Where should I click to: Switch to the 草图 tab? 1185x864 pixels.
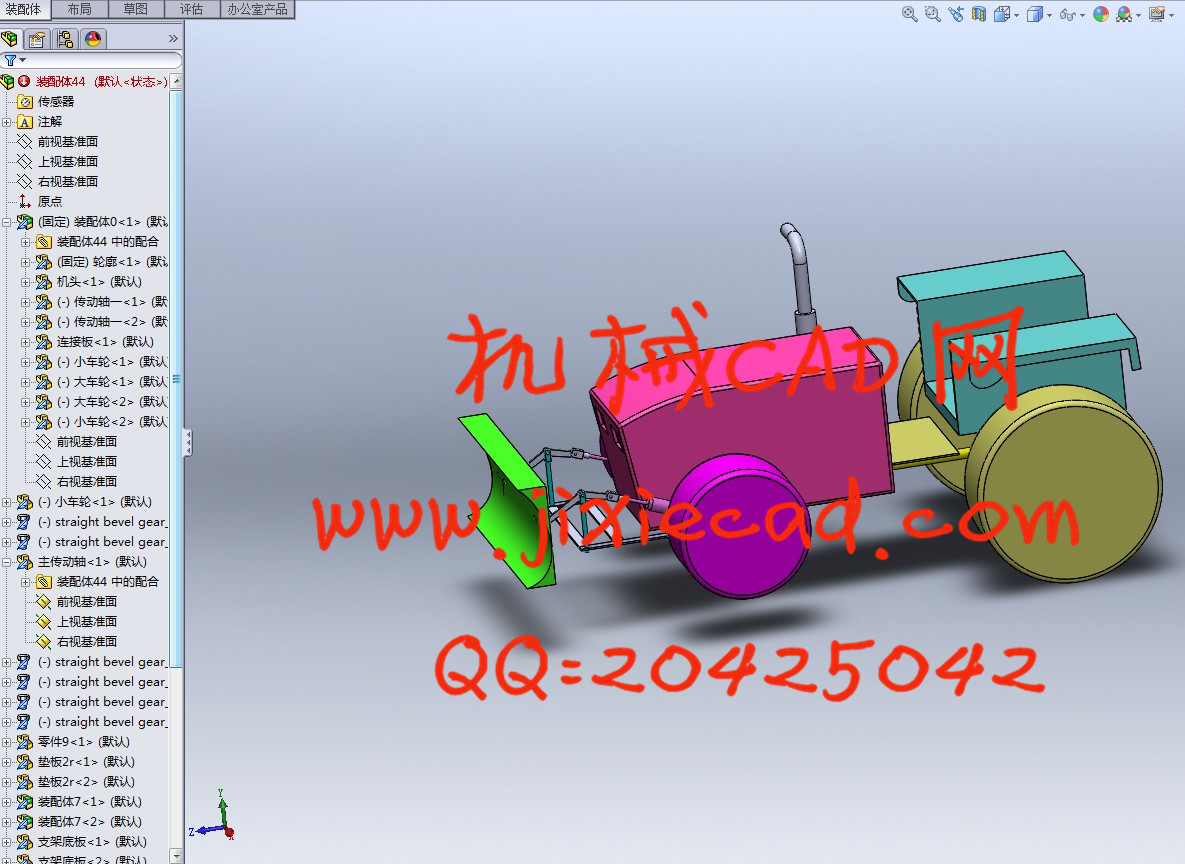point(136,9)
